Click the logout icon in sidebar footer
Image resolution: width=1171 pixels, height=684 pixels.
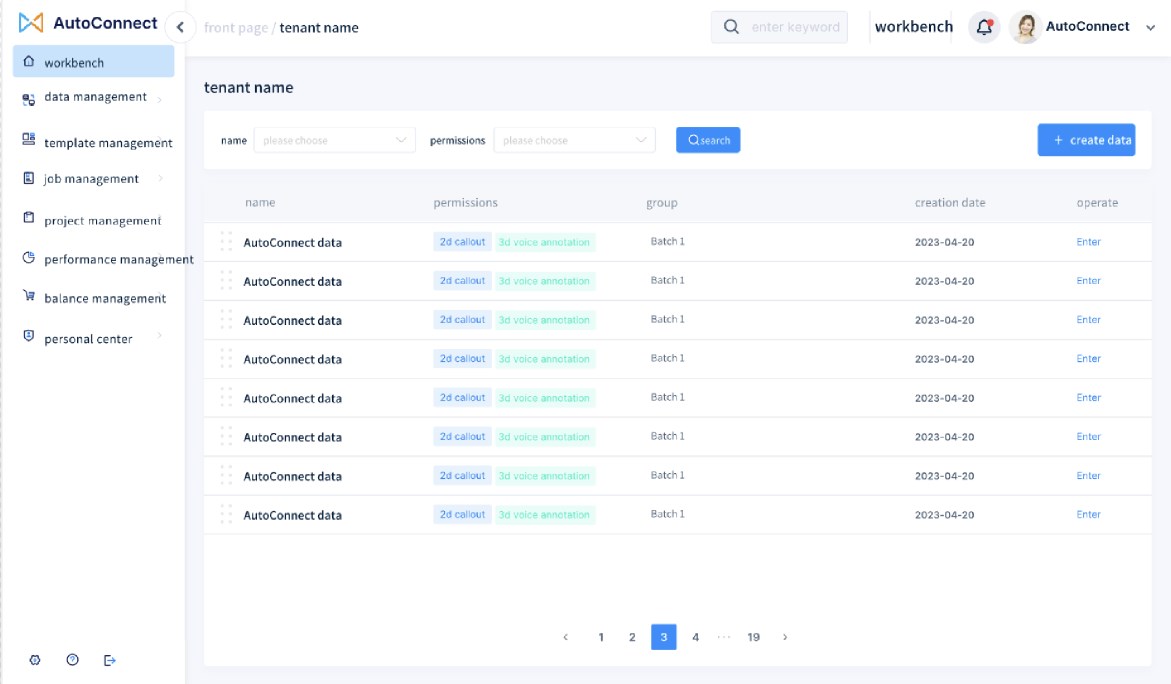(110, 660)
